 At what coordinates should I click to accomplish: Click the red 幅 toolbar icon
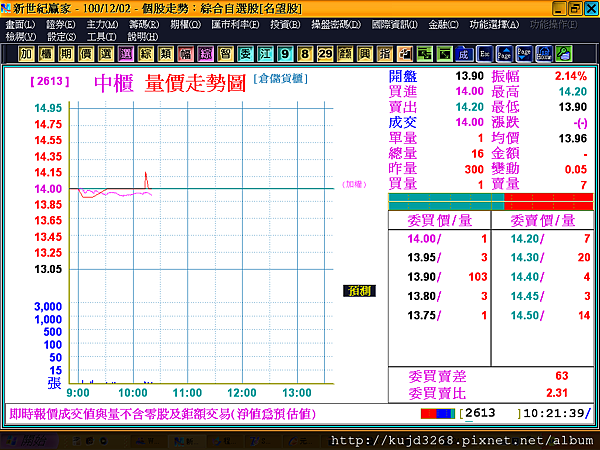click(186, 54)
